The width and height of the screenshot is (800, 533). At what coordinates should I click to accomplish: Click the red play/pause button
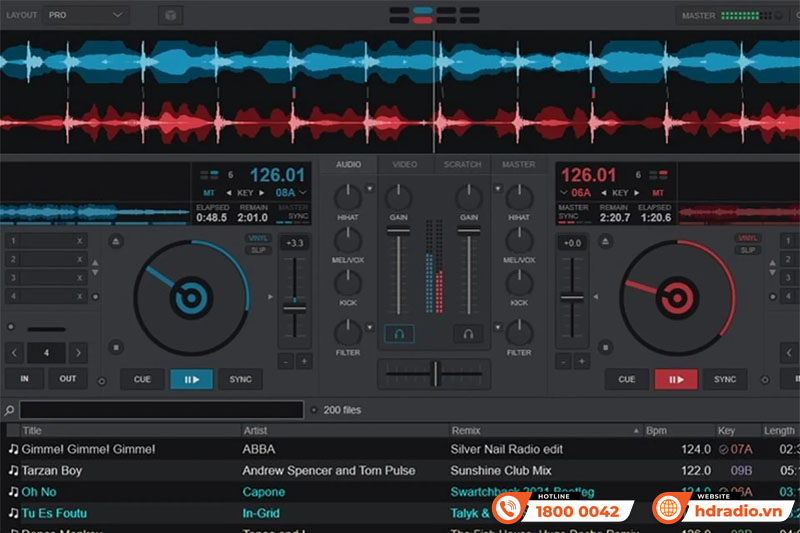(676, 379)
